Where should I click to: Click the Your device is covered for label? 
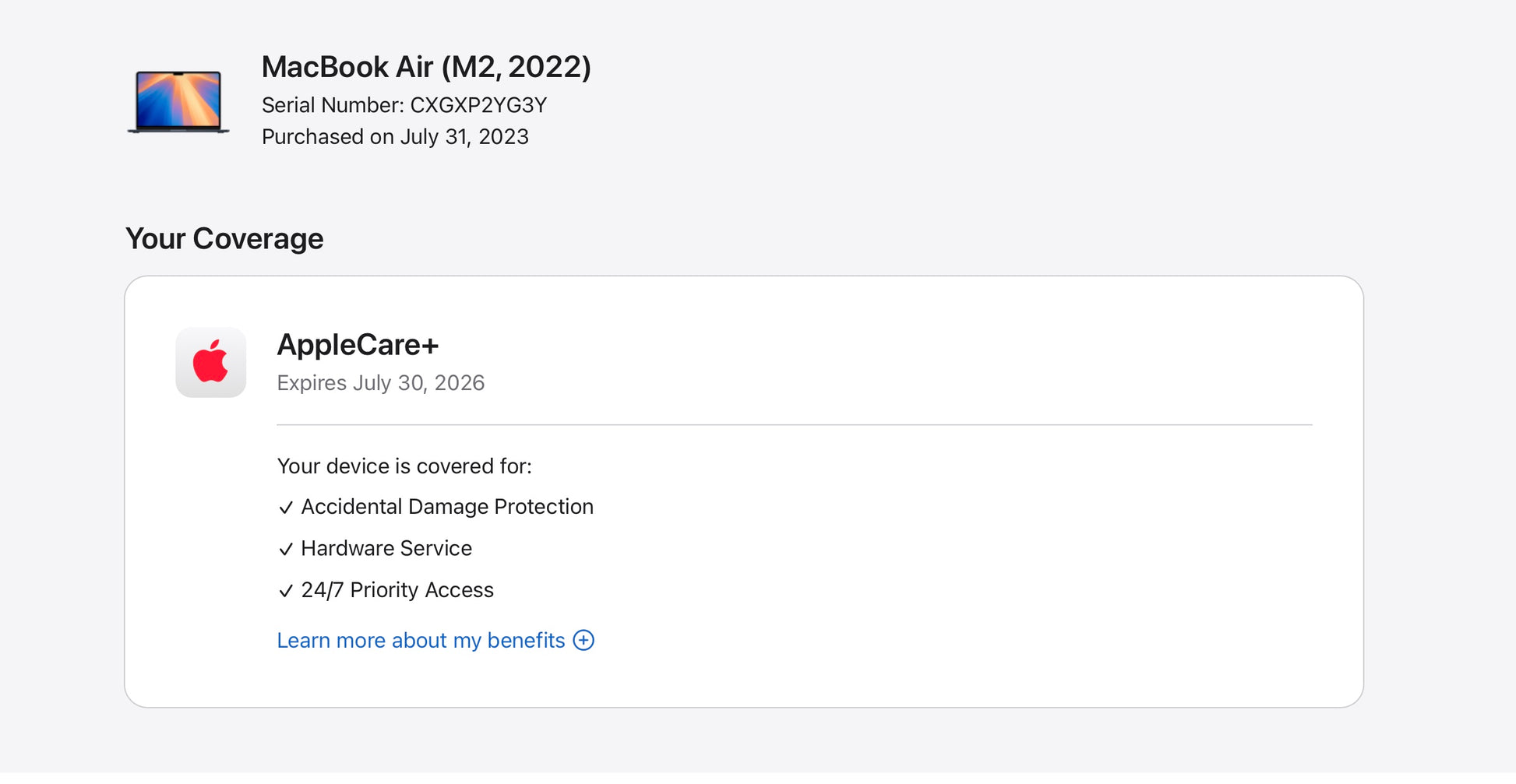pos(404,466)
